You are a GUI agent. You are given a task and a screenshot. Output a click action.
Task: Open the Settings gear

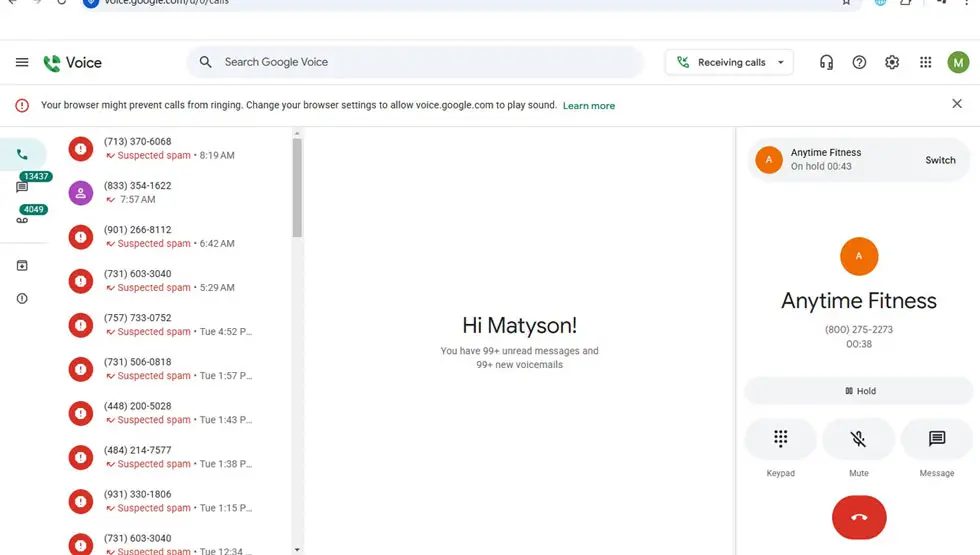click(x=892, y=62)
